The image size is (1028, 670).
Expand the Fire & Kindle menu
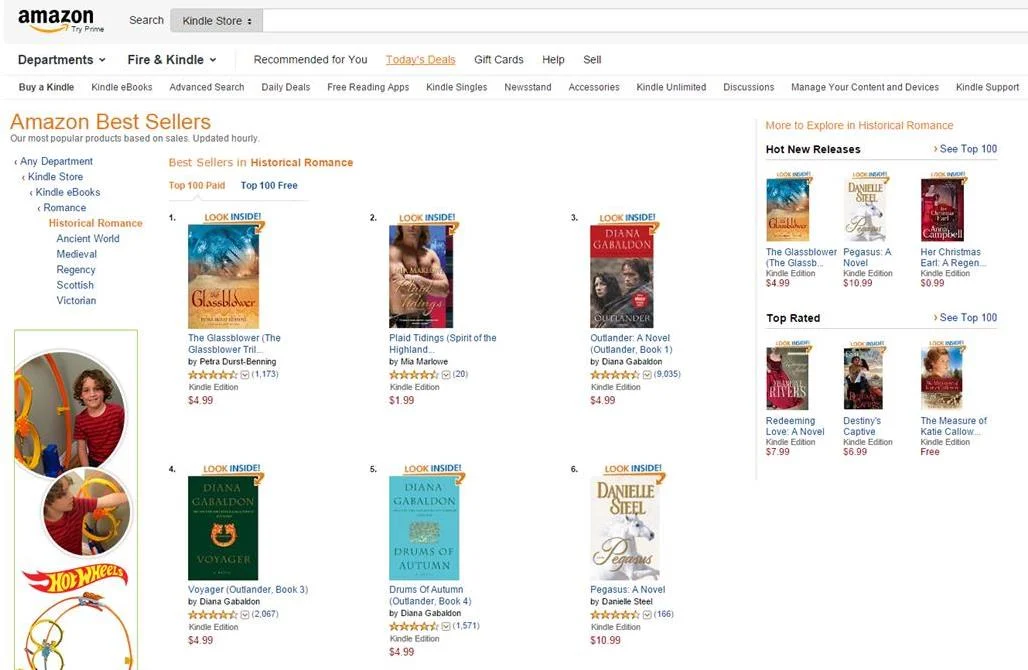(x=172, y=60)
